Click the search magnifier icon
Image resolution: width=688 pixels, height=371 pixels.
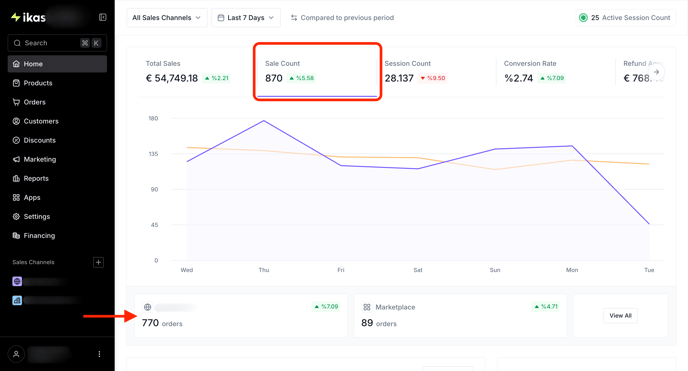coord(17,43)
